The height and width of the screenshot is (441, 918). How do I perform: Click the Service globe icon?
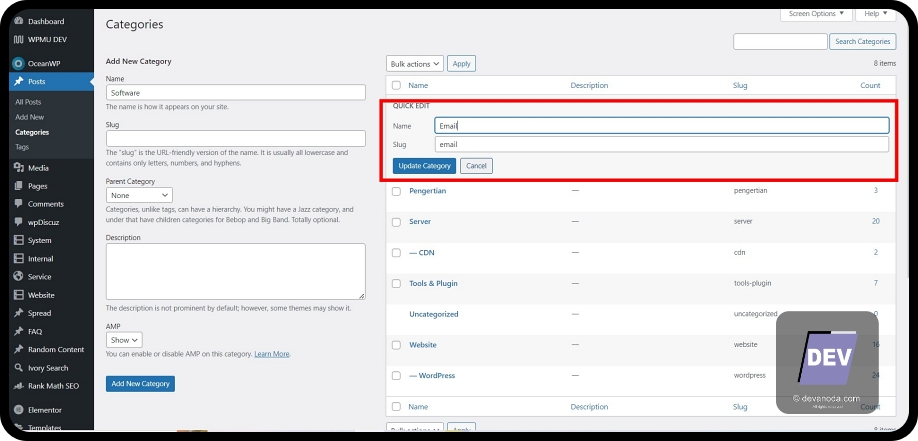pos(18,276)
